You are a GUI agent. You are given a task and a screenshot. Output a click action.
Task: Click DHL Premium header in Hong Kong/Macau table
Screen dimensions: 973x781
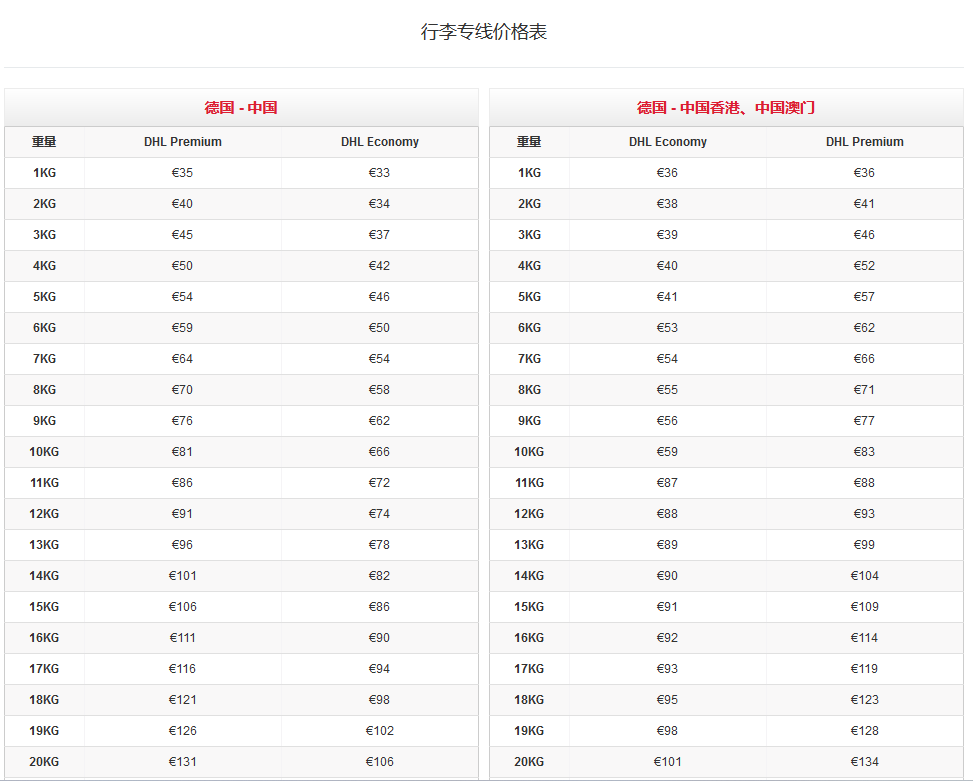864,142
